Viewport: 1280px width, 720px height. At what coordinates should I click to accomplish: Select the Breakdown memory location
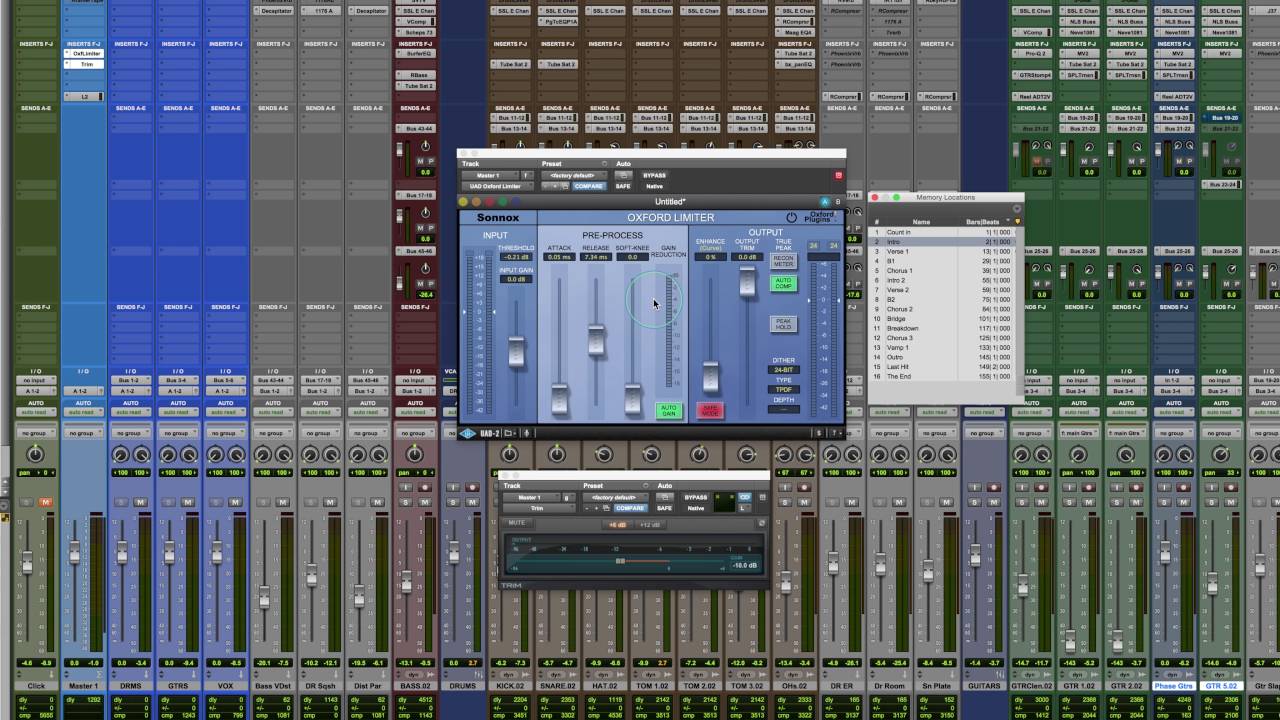tap(944, 328)
